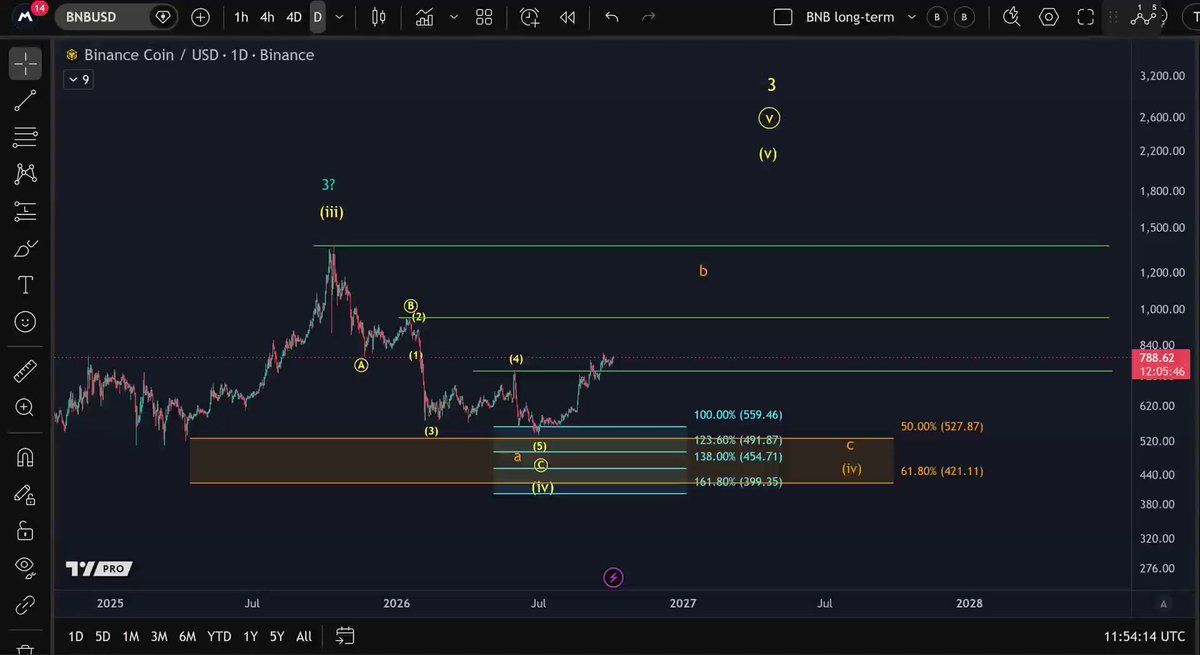Select the D daily timeframe
The width and height of the screenshot is (1200, 655).
coord(317,17)
